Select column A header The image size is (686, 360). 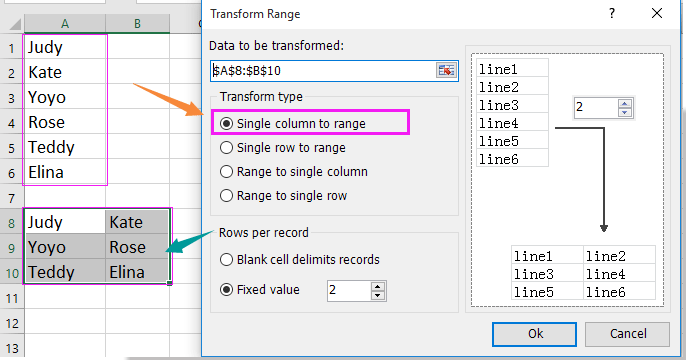(x=65, y=24)
